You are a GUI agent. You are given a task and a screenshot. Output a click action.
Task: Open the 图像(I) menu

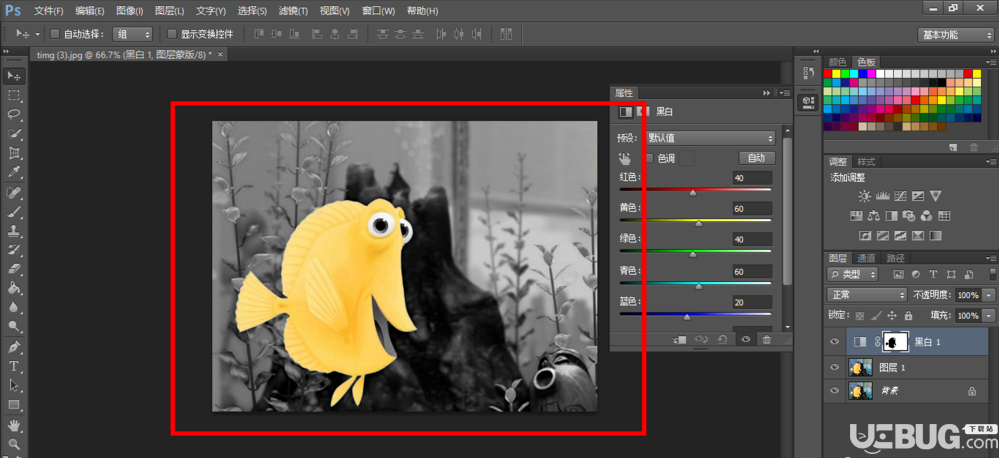tap(130, 11)
